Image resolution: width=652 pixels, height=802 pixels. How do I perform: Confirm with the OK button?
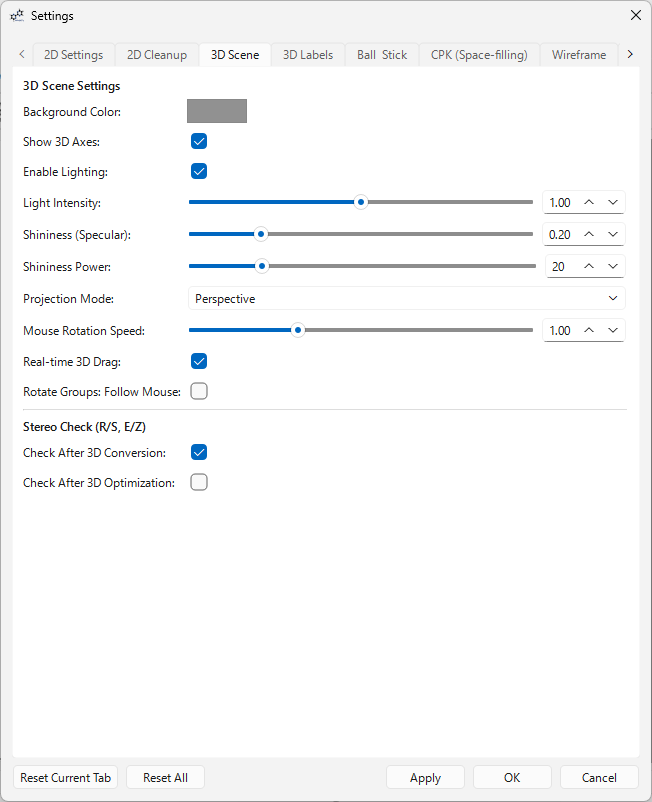pos(512,777)
